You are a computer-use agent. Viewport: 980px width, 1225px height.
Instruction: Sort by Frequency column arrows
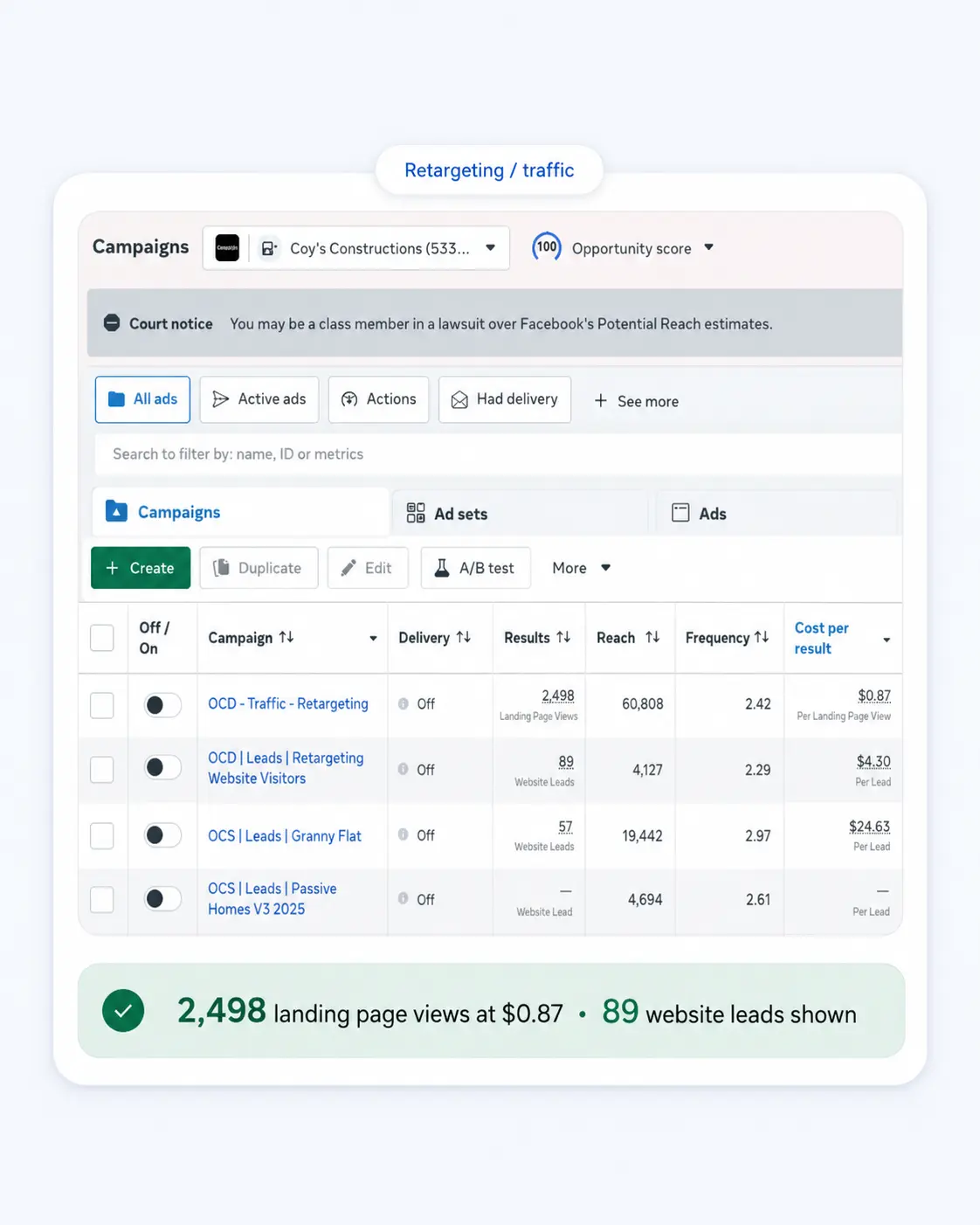[762, 637]
